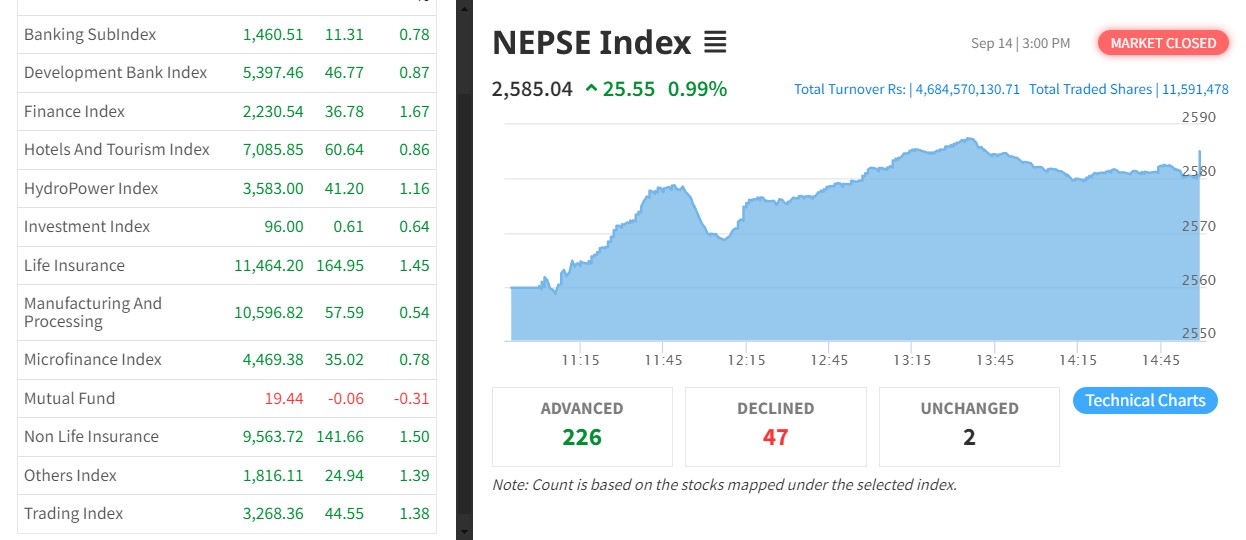Open the NEPSE Index hamburger menu icon

pyautogui.click(x=714, y=43)
